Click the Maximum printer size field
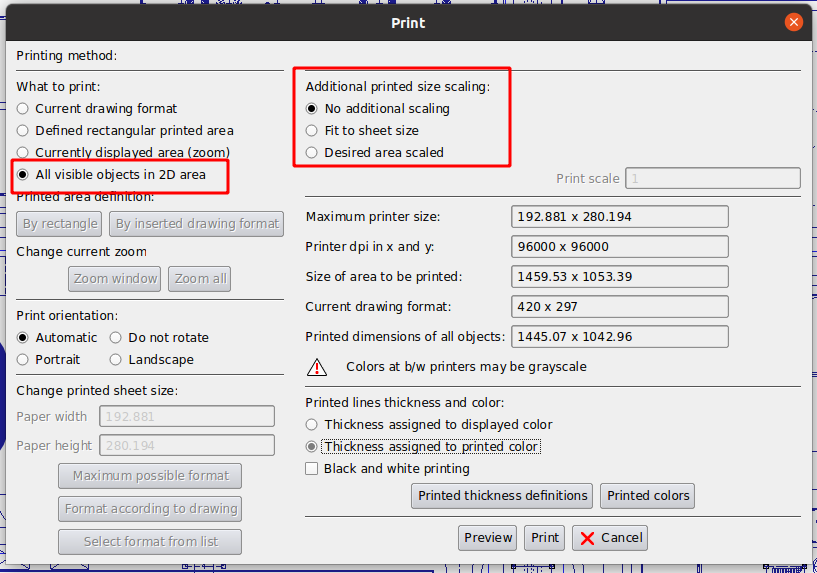This screenshot has width=817, height=573. (x=619, y=216)
